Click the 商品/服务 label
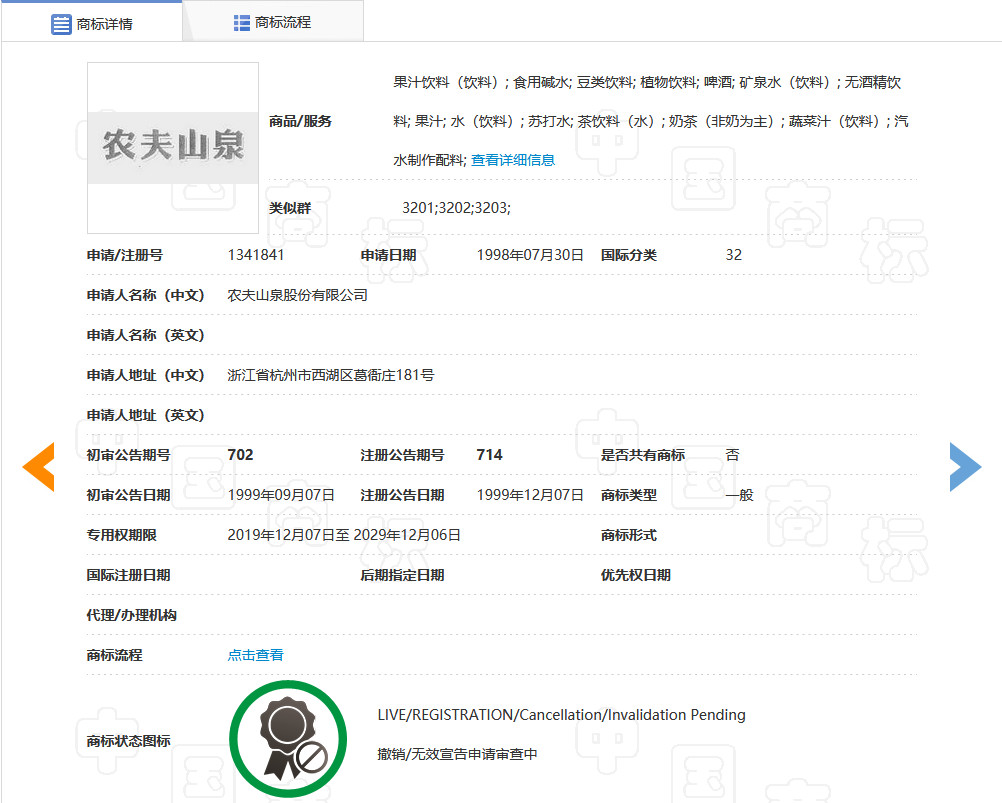Image resolution: width=1002 pixels, height=803 pixels. pyautogui.click(x=300, y=121)
